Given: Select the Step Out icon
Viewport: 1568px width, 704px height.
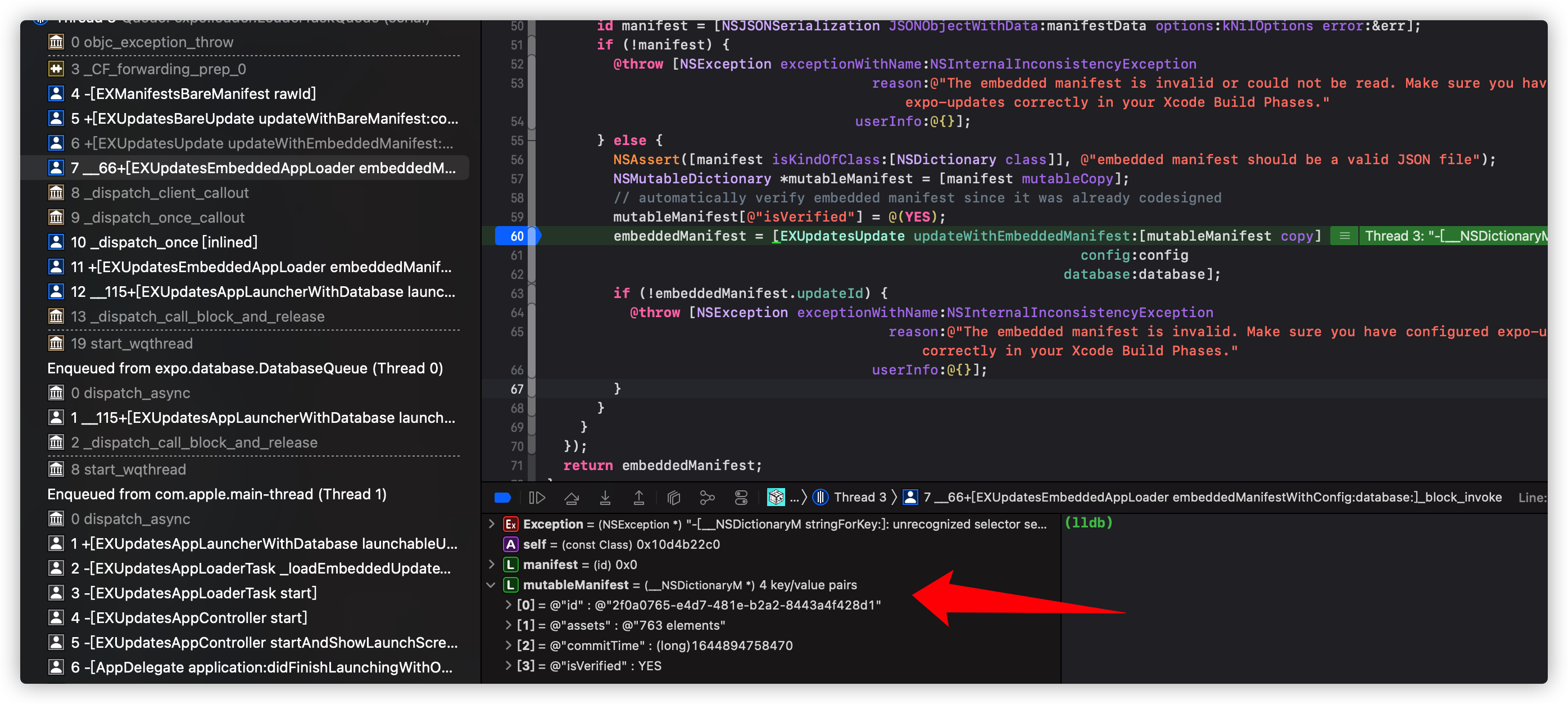Looking at the screenshot, I should click(x=639, y=497).
